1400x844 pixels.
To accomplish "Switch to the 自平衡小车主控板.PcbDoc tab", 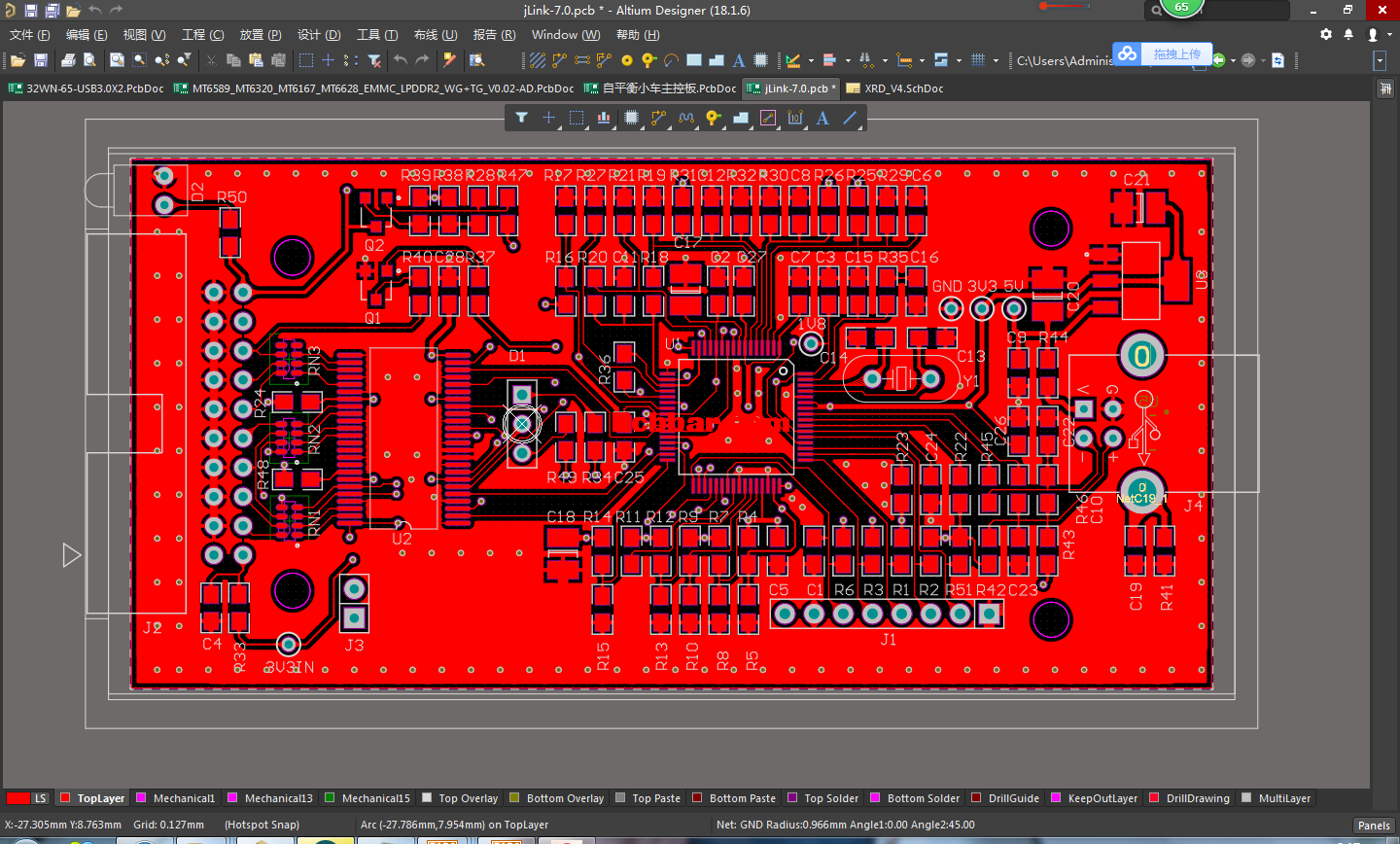I will point(660,88).
